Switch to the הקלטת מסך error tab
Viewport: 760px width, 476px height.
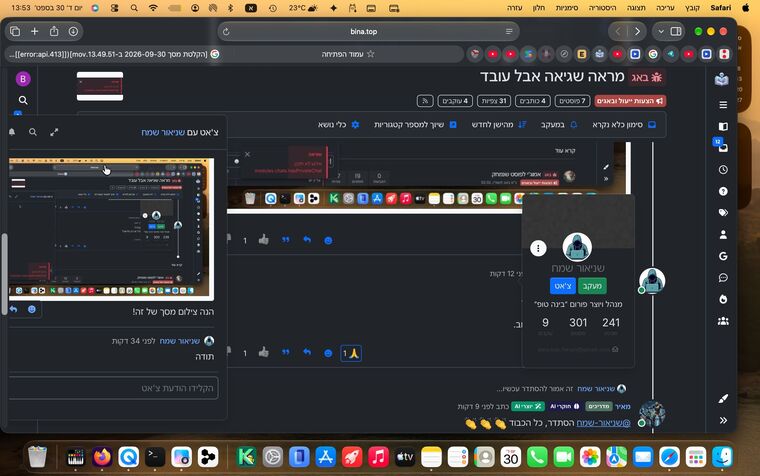(x=112, y=54)
